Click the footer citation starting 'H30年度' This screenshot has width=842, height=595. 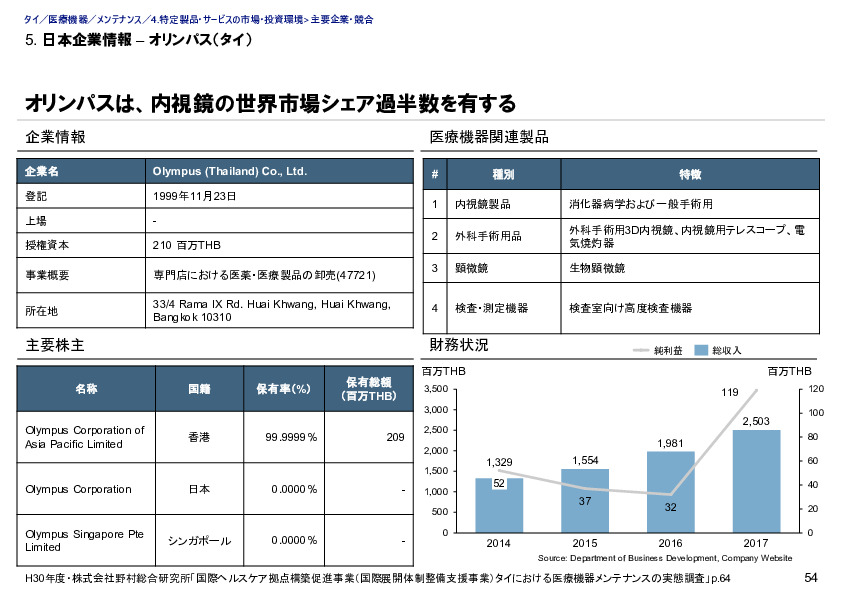(378, 578)
